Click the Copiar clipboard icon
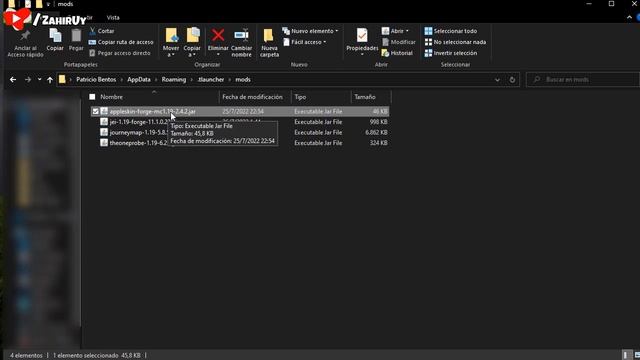The width and height of the screenshot is (640, 360). click(x=55, y=36)
